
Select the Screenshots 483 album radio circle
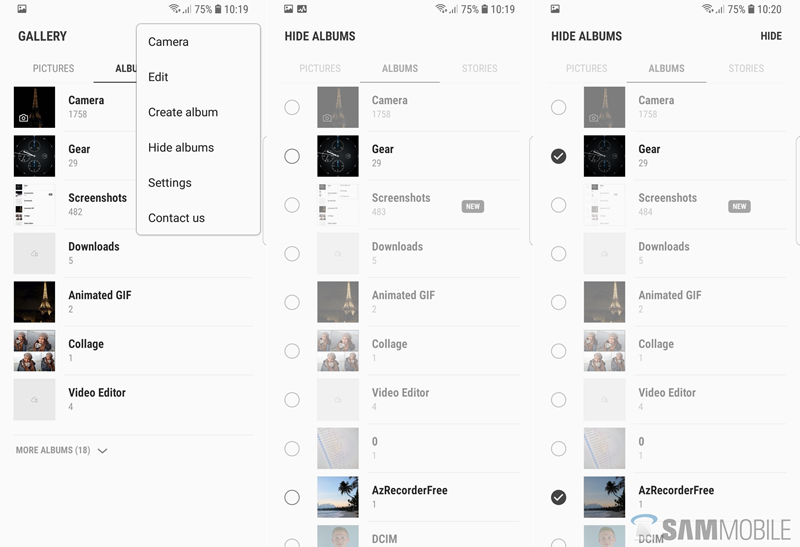point(292,205)
